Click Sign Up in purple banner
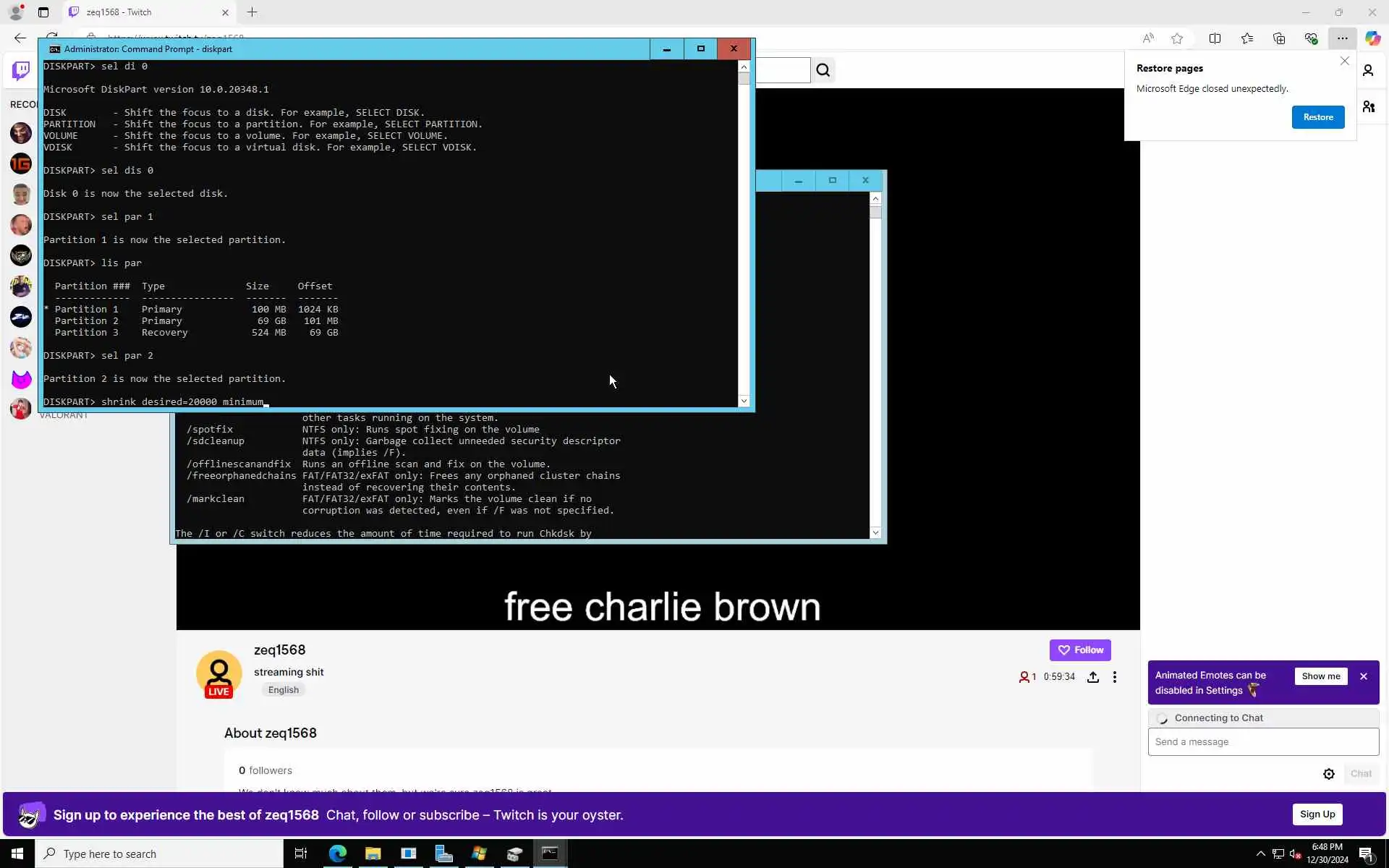This screenshot has width=1389, height=868. pos(1317,814)
